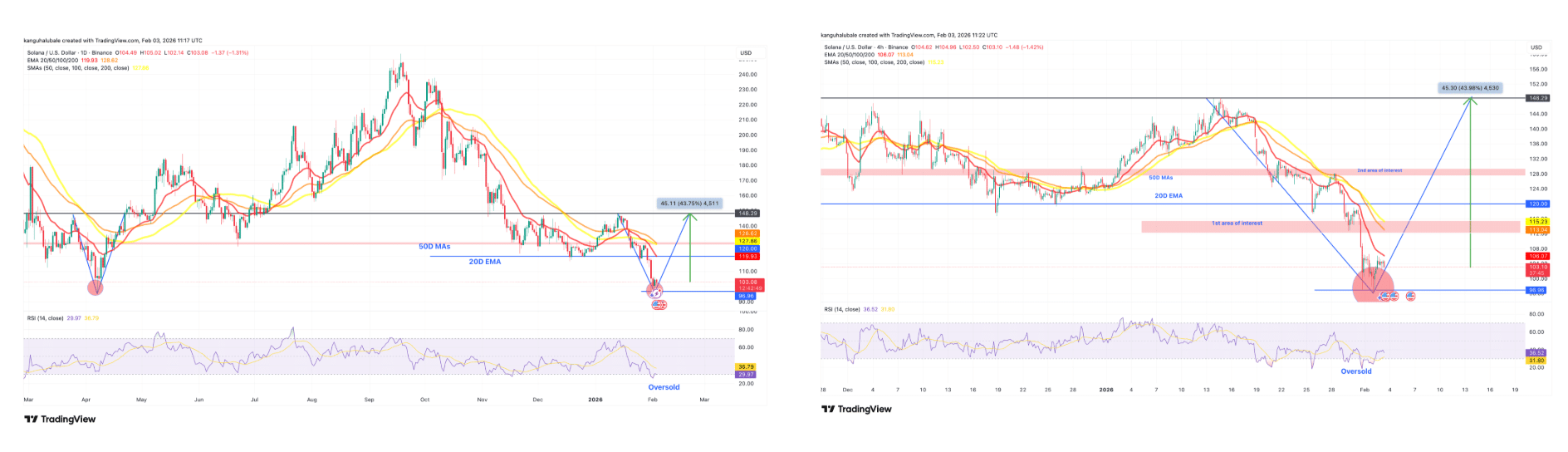The image size is (1568, 452).
Task: Select the green arrow on the daily chart
Action: tap(689, 248)
